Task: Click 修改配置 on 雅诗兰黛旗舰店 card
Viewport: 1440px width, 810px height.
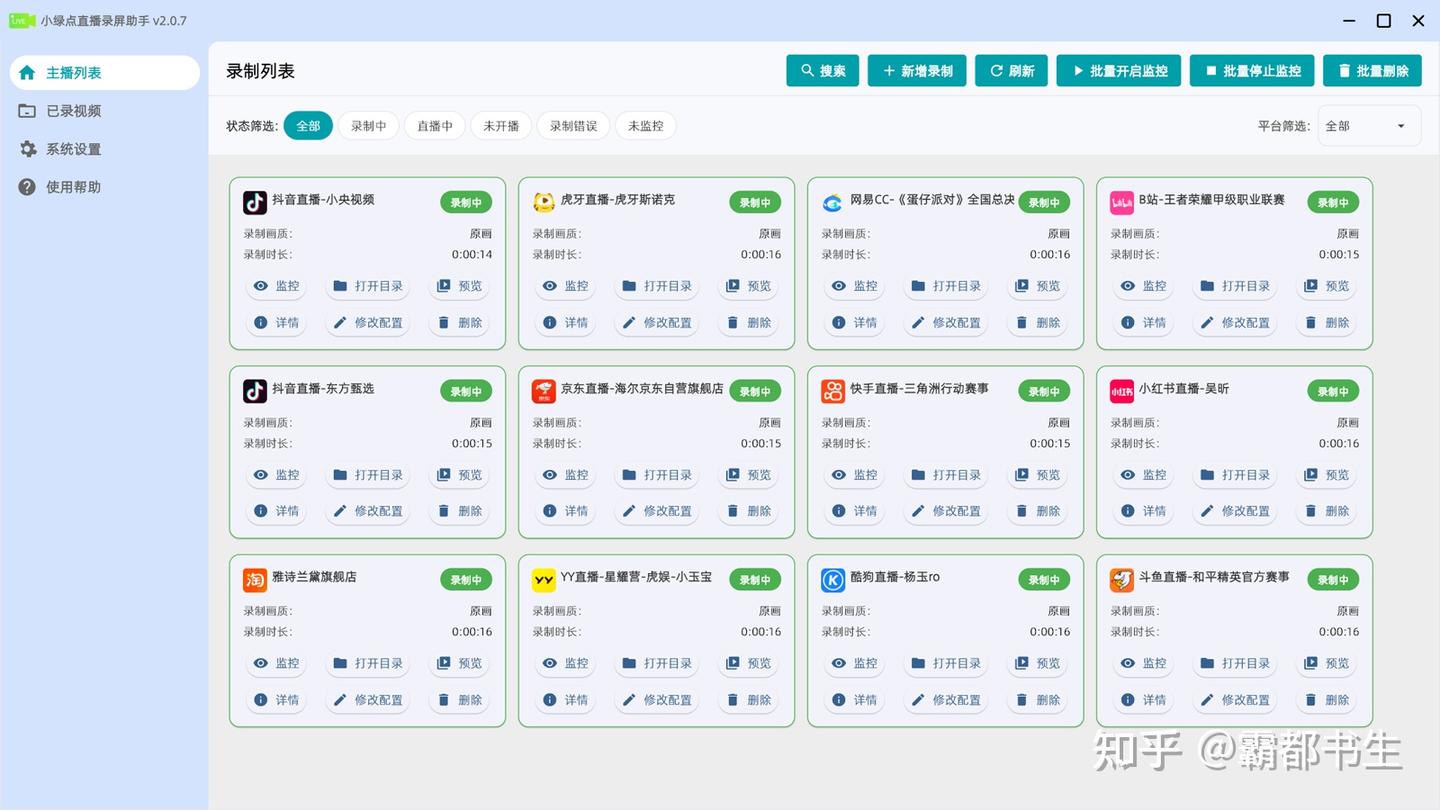Action: pos(369,700)
